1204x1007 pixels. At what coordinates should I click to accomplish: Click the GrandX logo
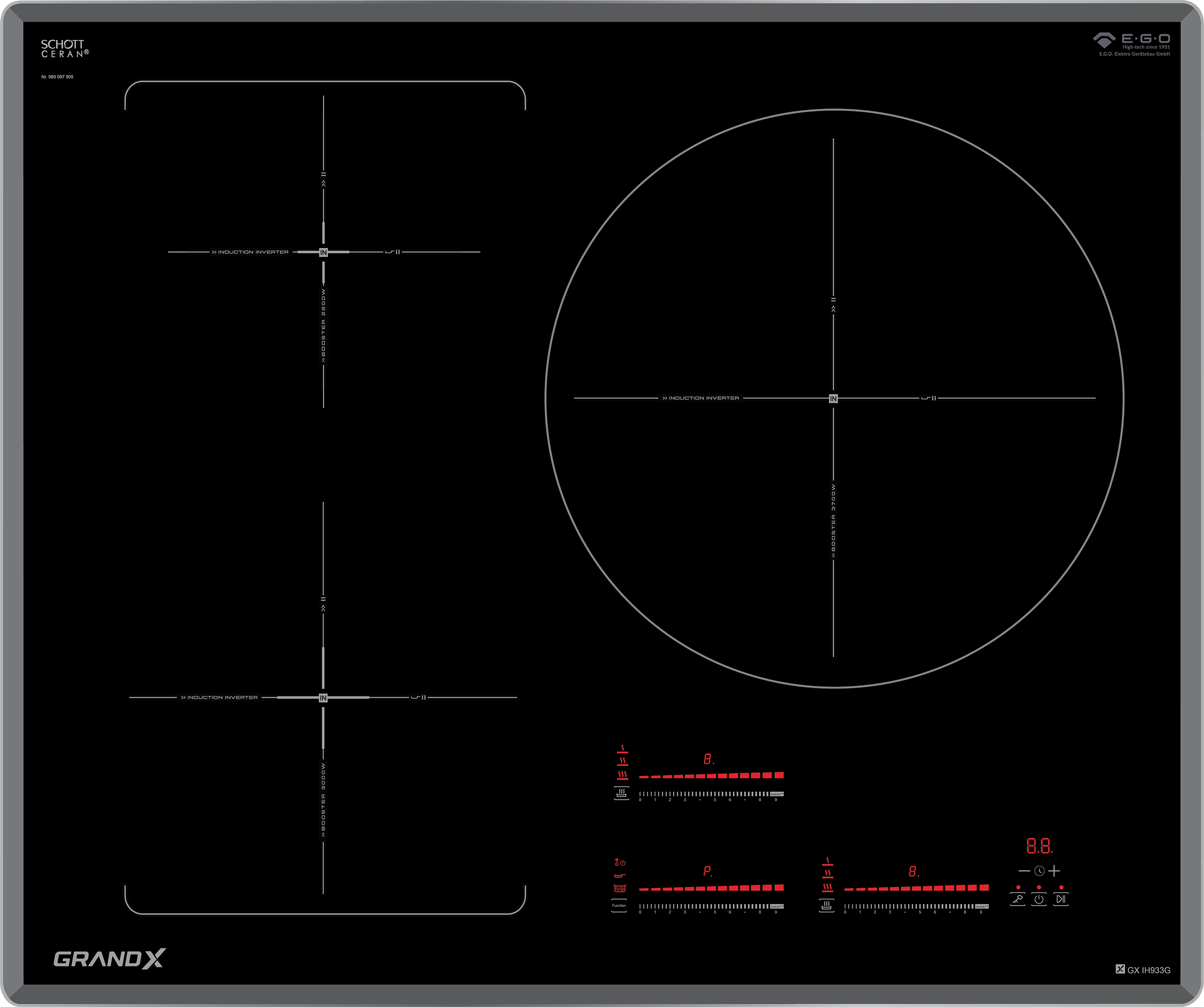pos(109,958)
